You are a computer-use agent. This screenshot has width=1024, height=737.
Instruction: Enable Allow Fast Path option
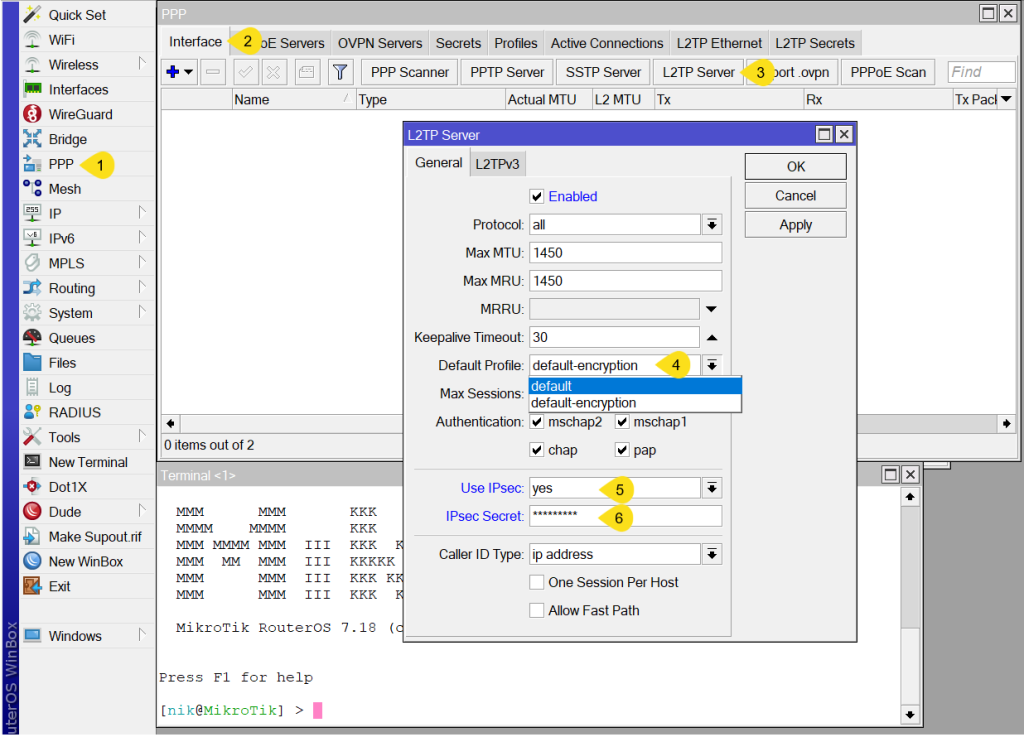pos(537,610)
